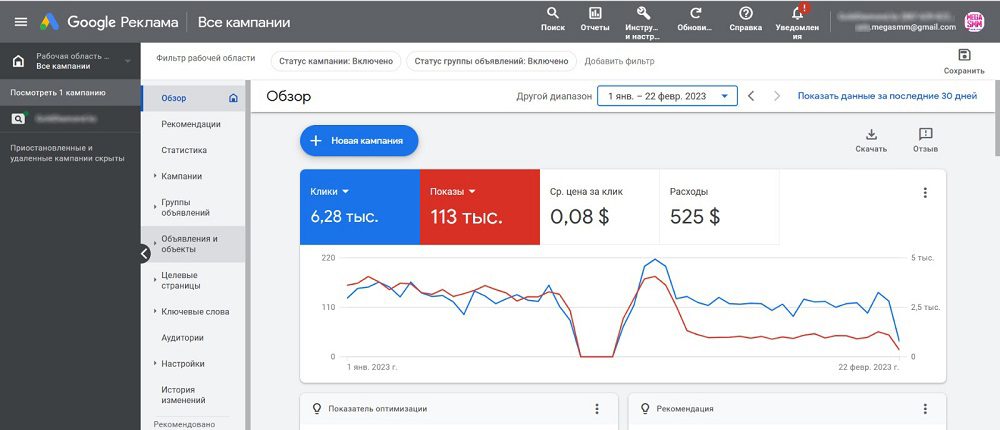Open the Показатель оптимизации three-dot menu
Screen dimensions: 1000x430
point(597,409)
